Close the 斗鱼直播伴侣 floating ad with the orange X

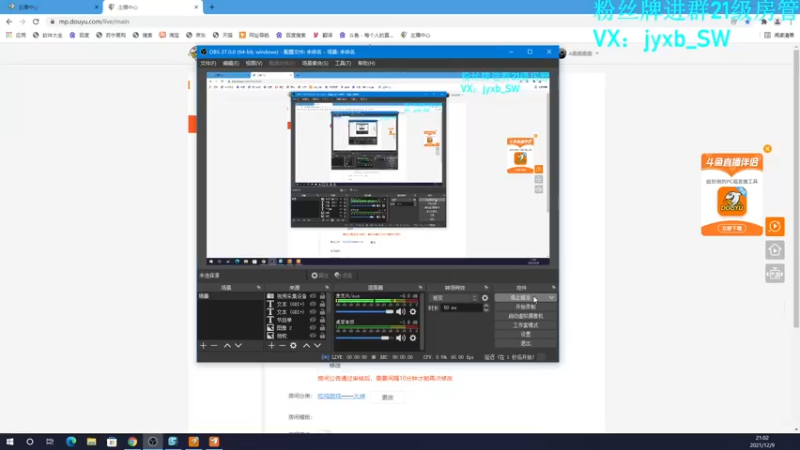[x=767, y=149]
